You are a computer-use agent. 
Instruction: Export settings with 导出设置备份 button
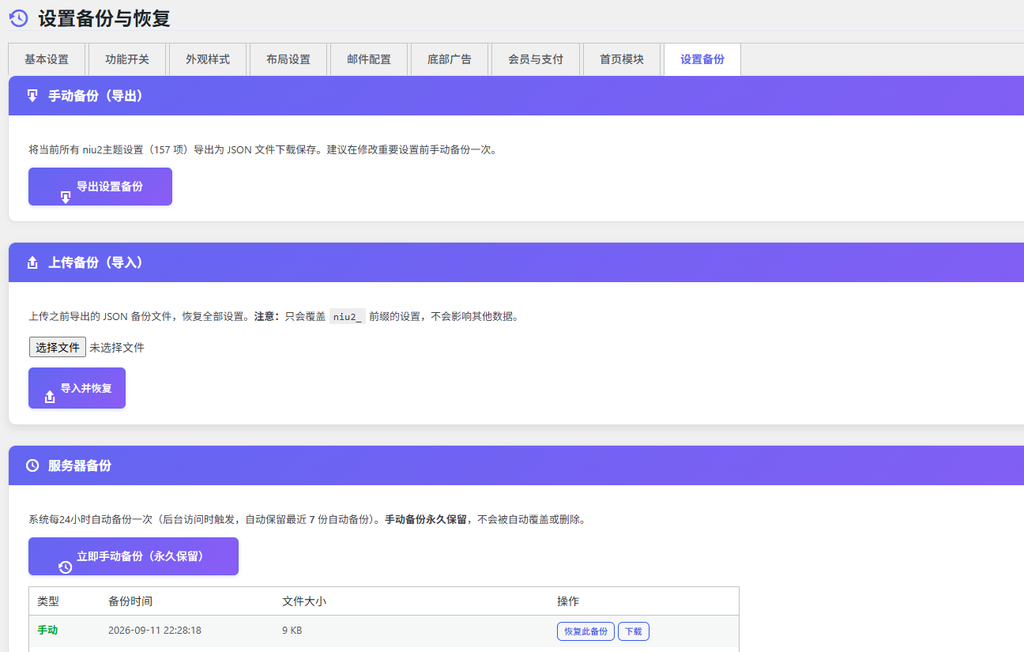click(100, 187)
